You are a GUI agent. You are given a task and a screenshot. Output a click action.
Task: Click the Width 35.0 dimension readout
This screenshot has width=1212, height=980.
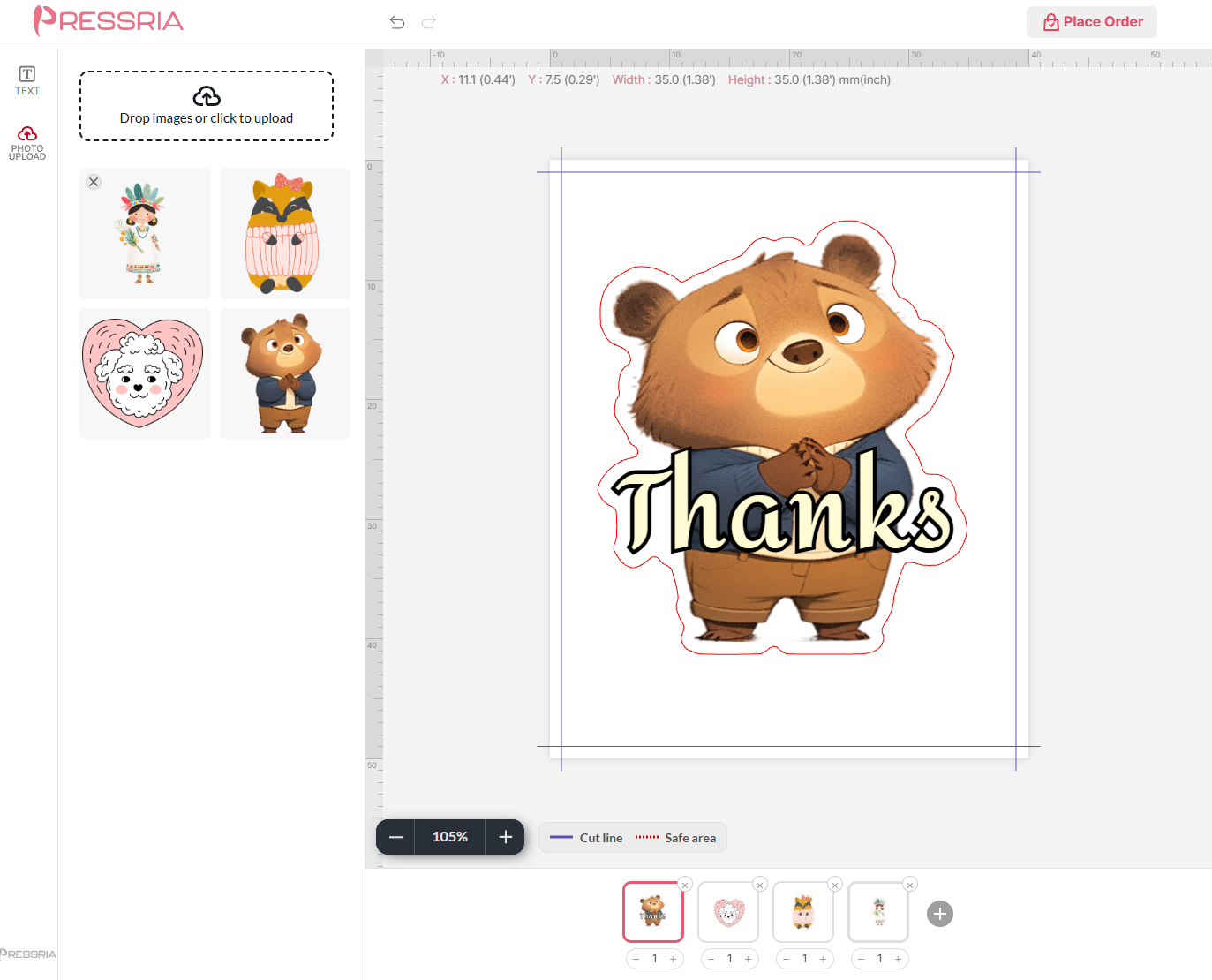click(664, 79)
